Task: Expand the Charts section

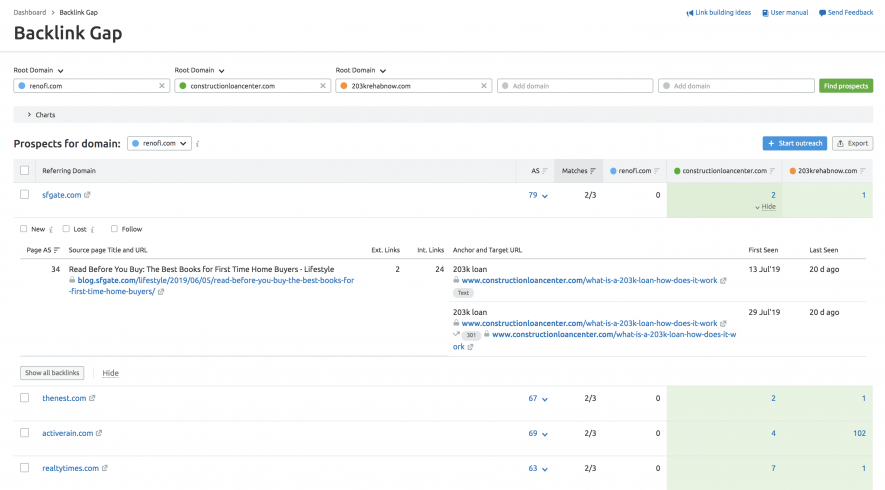Action: coord(41,115)
